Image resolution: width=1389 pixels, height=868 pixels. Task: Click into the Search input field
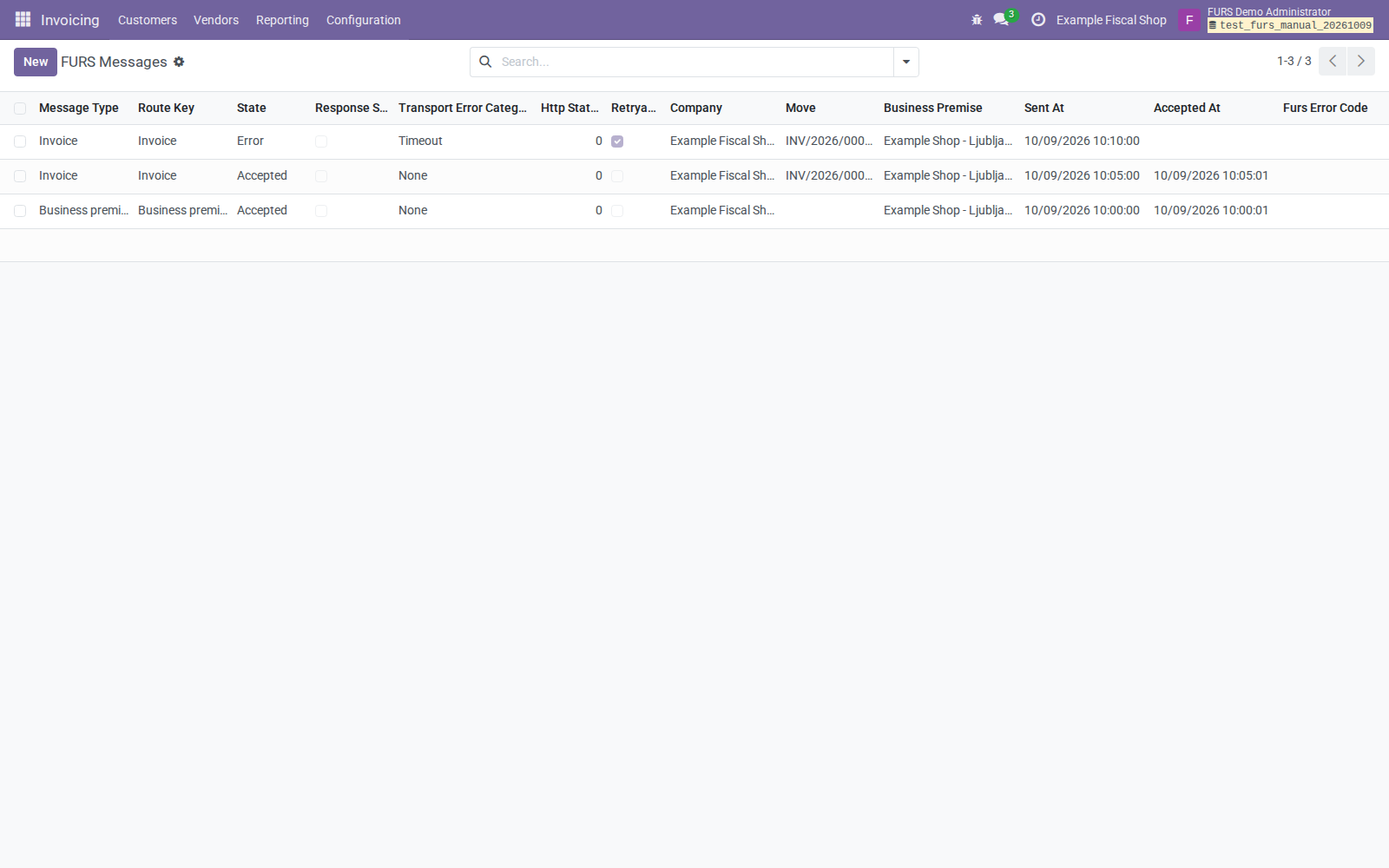[694, 62]
